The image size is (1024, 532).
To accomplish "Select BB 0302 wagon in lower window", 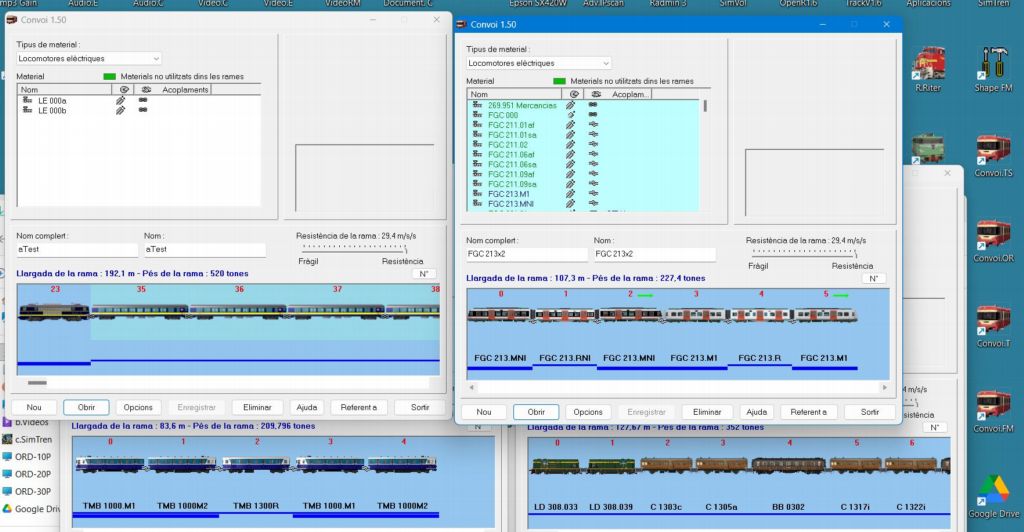I will tap(788, 465).
